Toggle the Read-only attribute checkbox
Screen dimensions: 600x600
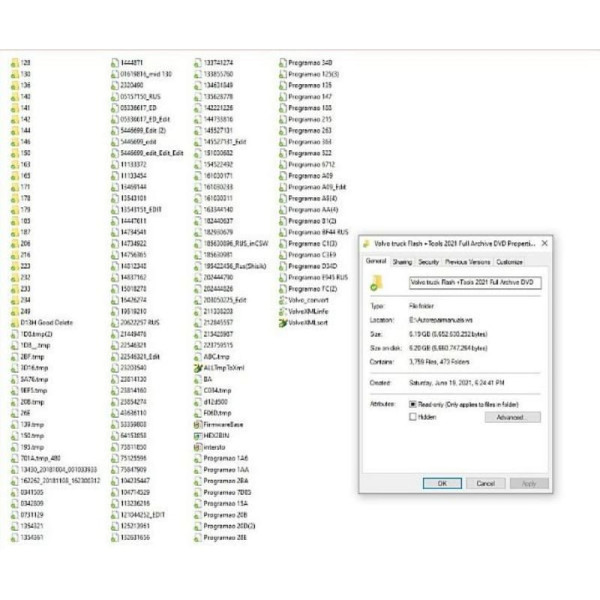pyautogui.click(x=413, y=404)
